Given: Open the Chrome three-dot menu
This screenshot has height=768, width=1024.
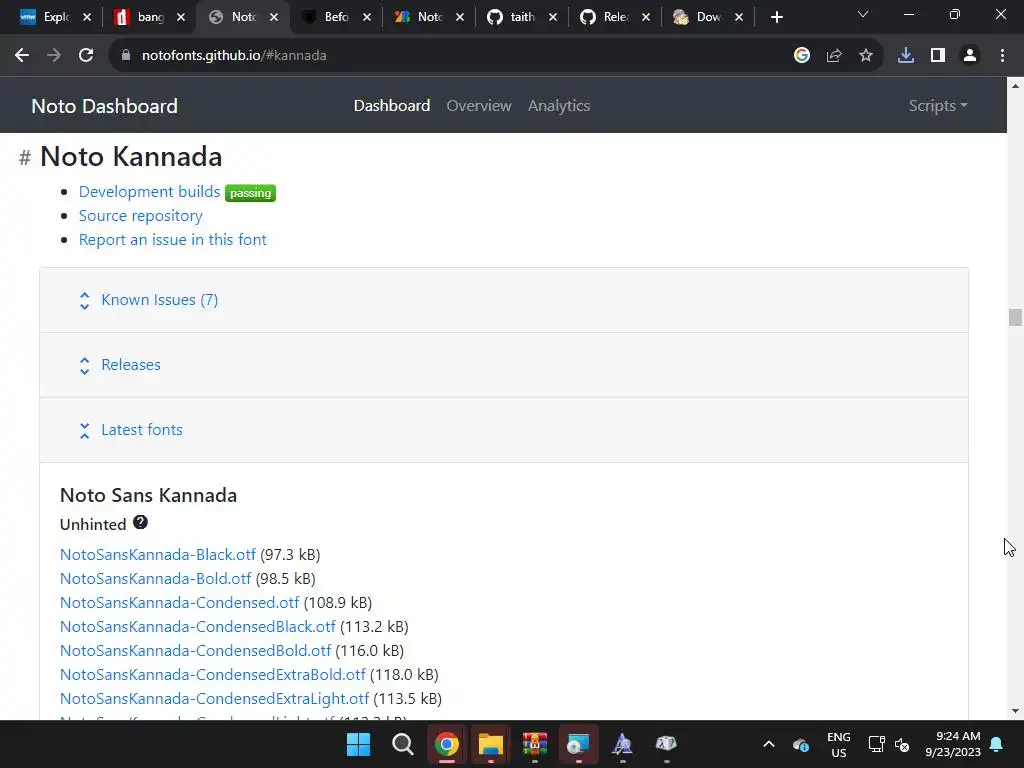Looking at the screenshot, I should coord(1002,56).
